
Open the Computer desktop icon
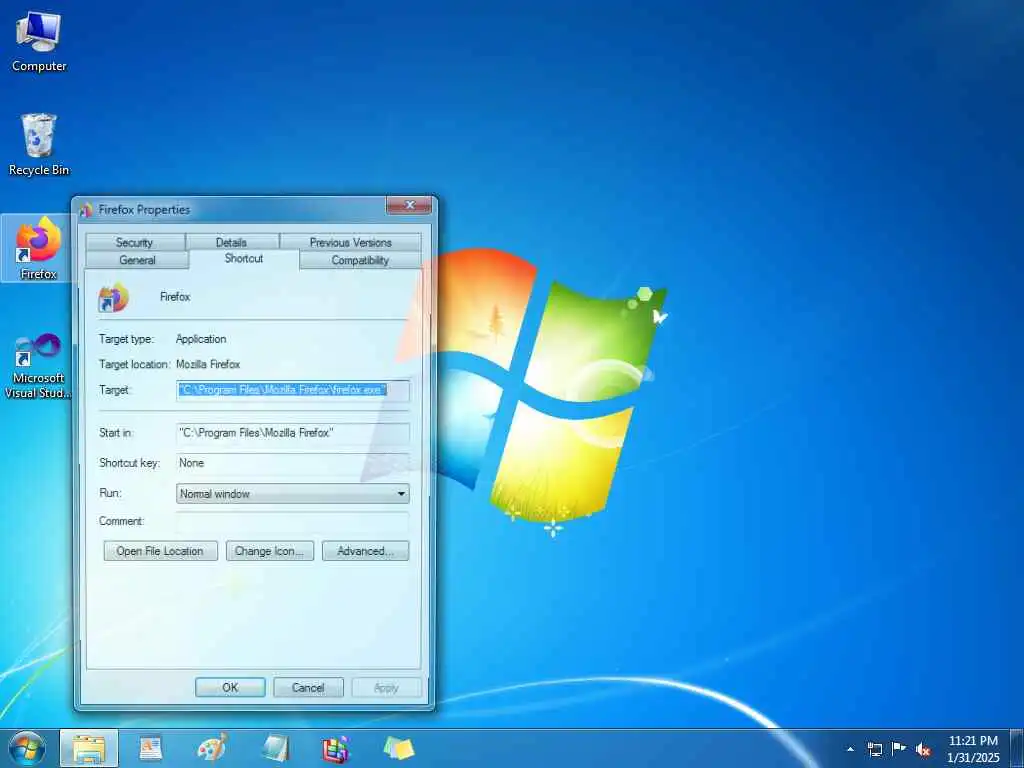coord(39,42)
